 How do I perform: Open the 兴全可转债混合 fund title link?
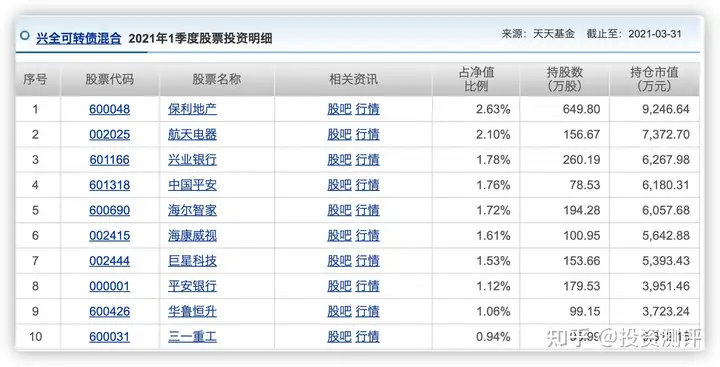tap(79, 38)
